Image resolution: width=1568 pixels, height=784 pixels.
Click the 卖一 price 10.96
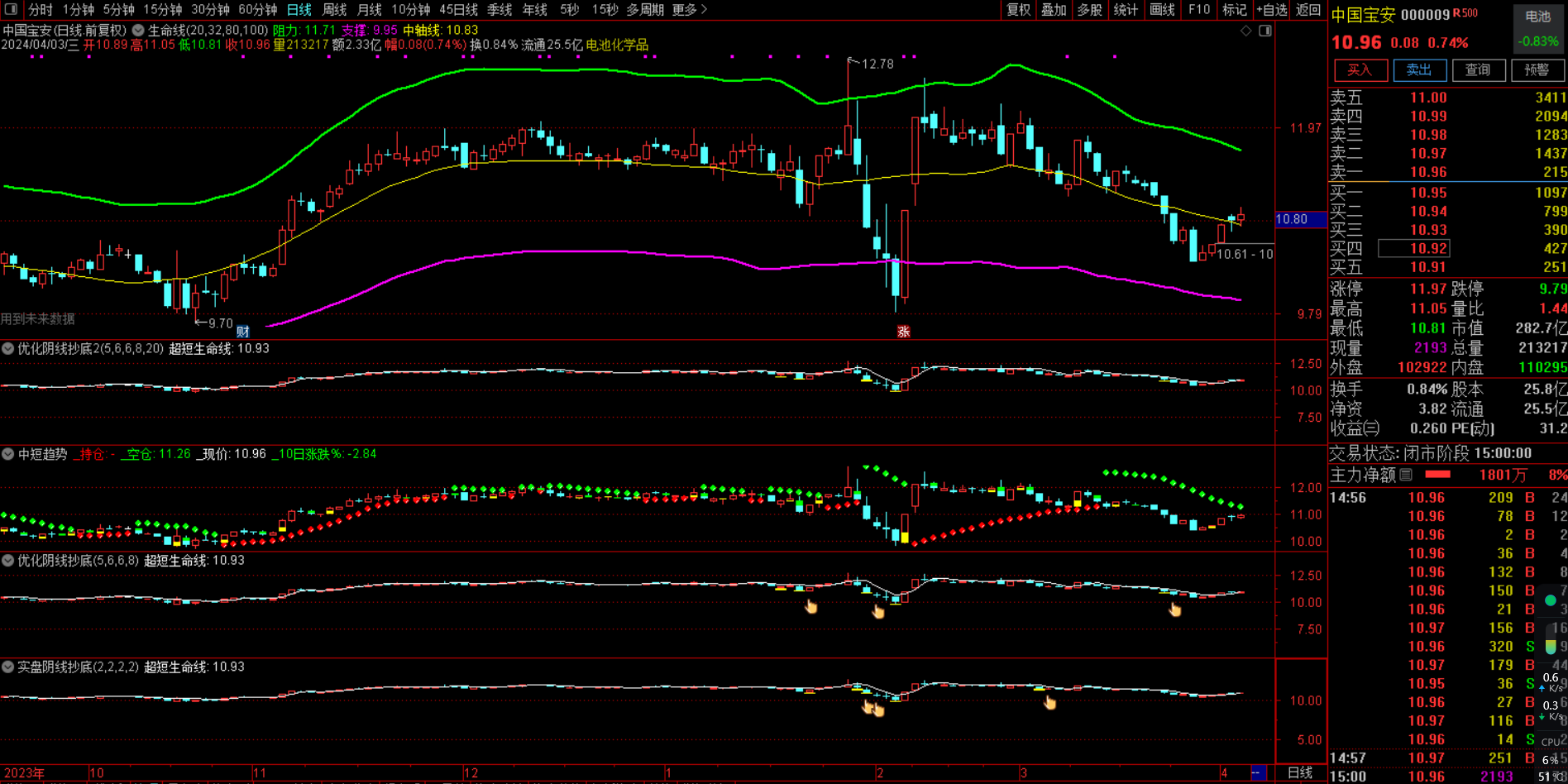pyautogui.click(x=1428, y=172)
